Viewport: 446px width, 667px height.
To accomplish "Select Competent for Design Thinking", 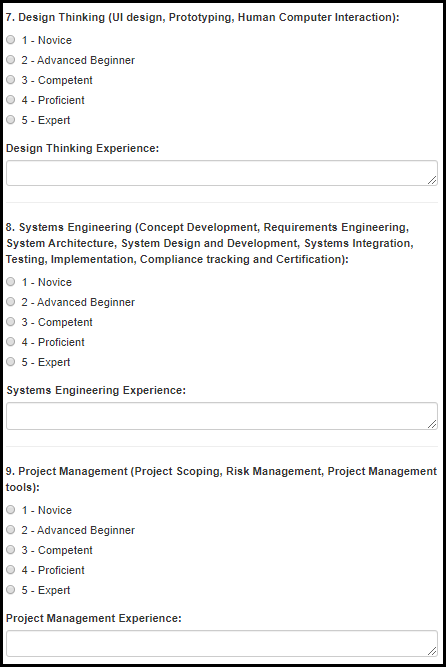I will click(11, 80).
